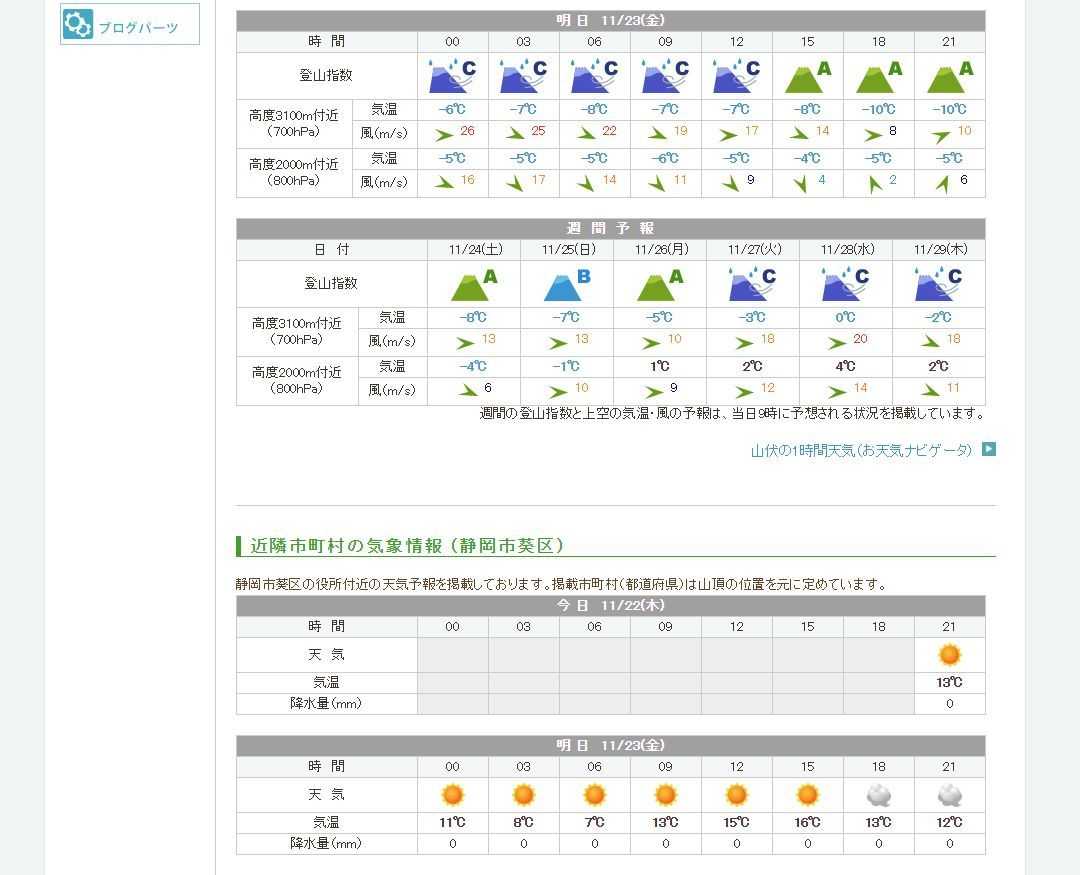Click 近隣市町村の気象情報 section heading
Screen dimensions: 1080x875
click(407, 546)
